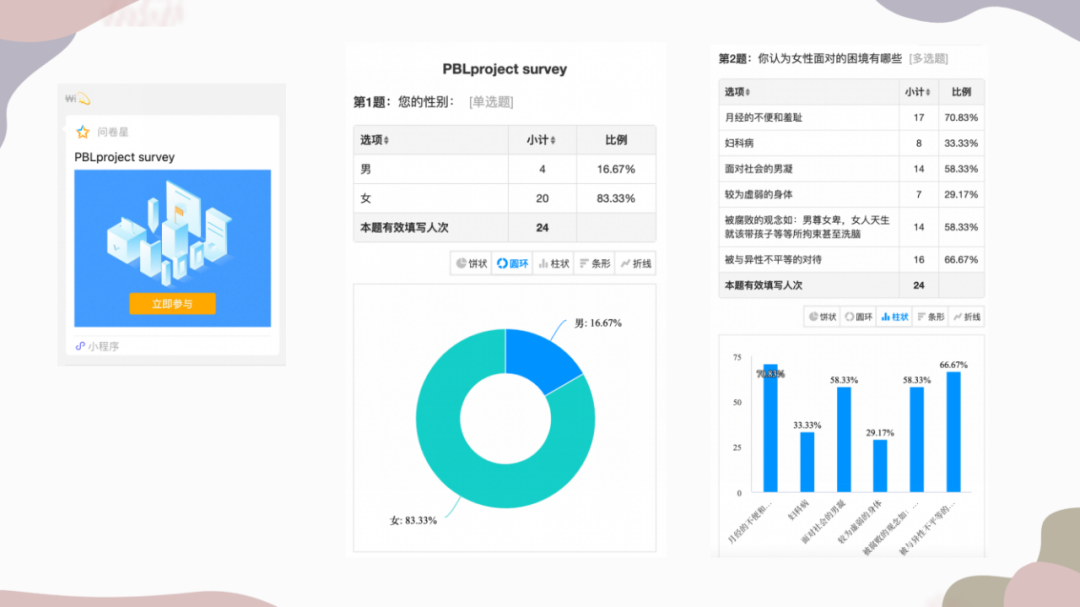
Task: Select the 男 row label in question 1
Action: [366, 169]
